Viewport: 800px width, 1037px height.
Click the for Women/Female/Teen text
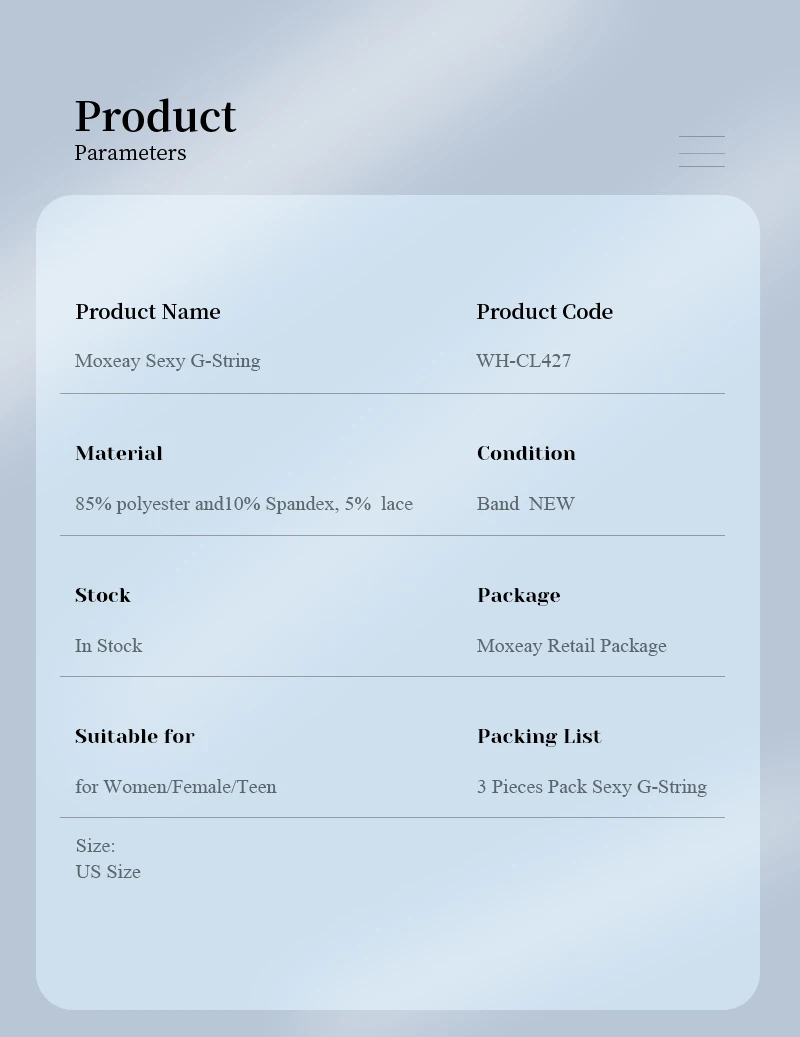[x=175, y=787]
